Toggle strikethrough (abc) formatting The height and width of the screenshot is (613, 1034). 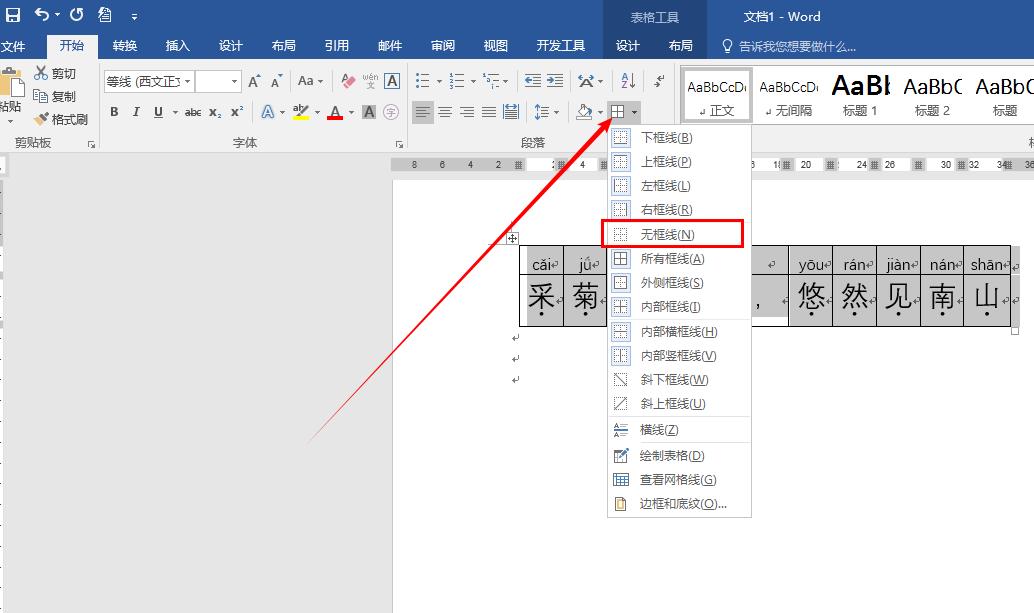point(193,113)
